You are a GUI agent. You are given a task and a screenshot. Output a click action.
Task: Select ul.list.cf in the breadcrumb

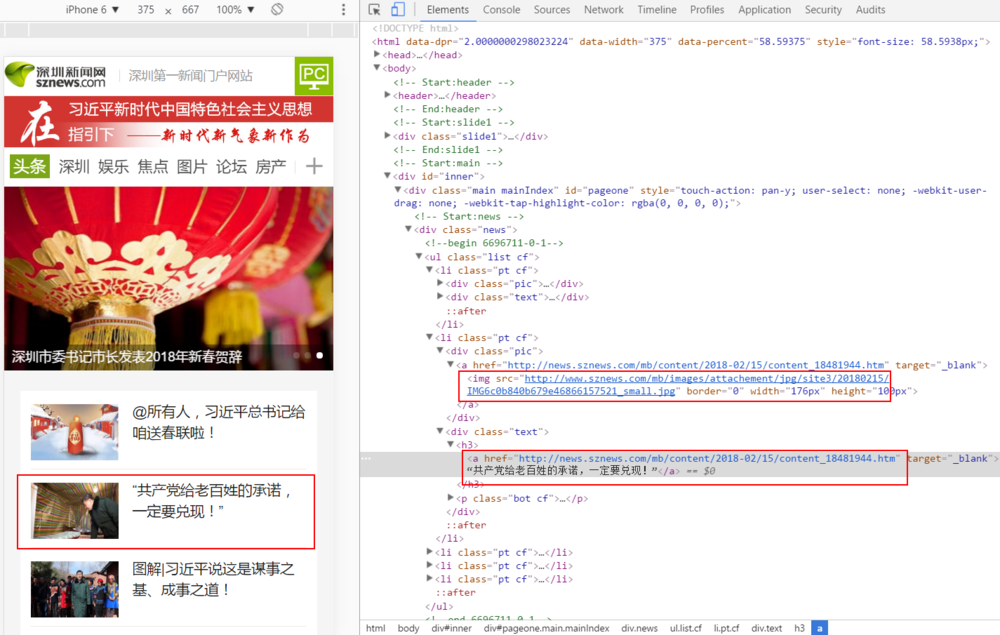coord(686,628)
